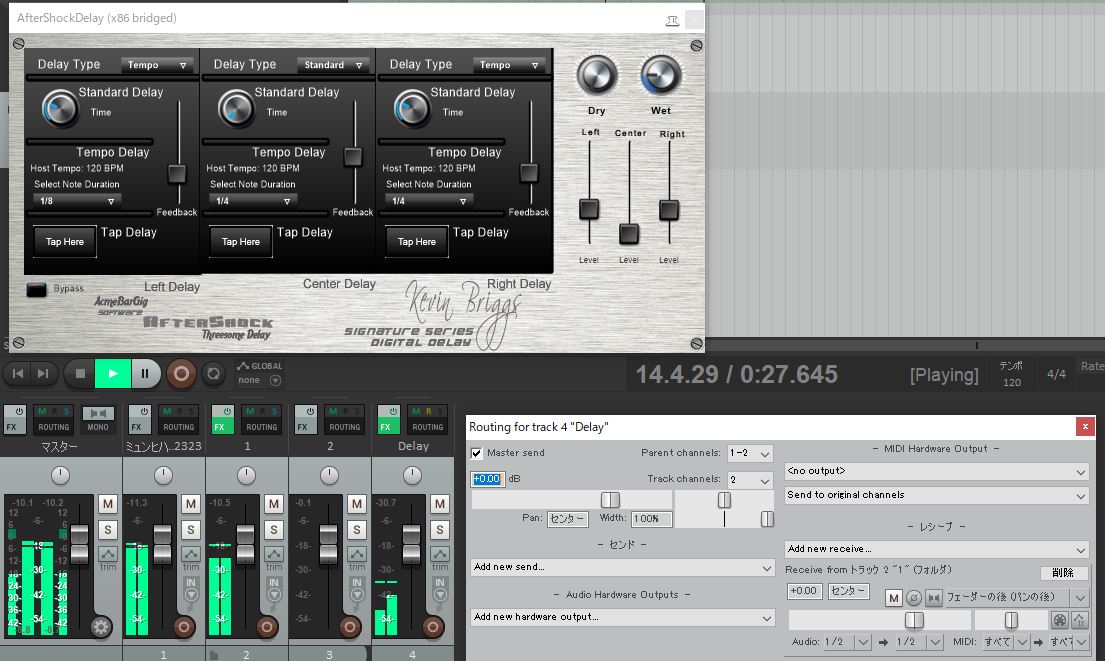1105x661 pixels.
Task: Open the master track FX button
Action: (x=15, y=419)
